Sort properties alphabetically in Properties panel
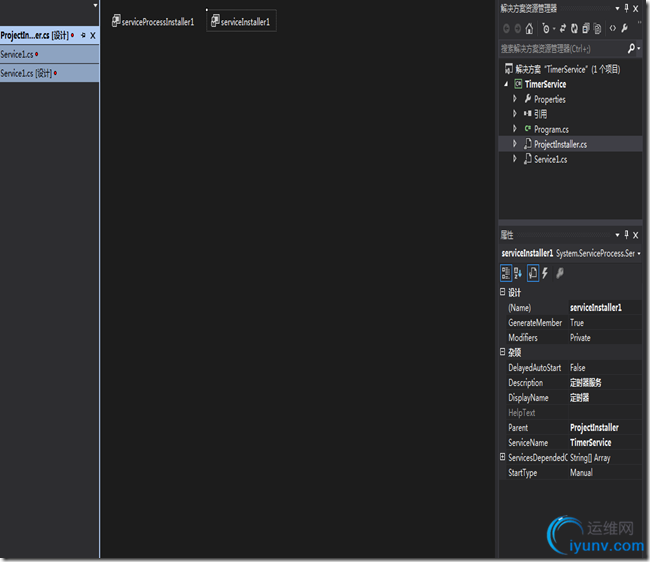 pyautogui.click(x=518, y=273)
